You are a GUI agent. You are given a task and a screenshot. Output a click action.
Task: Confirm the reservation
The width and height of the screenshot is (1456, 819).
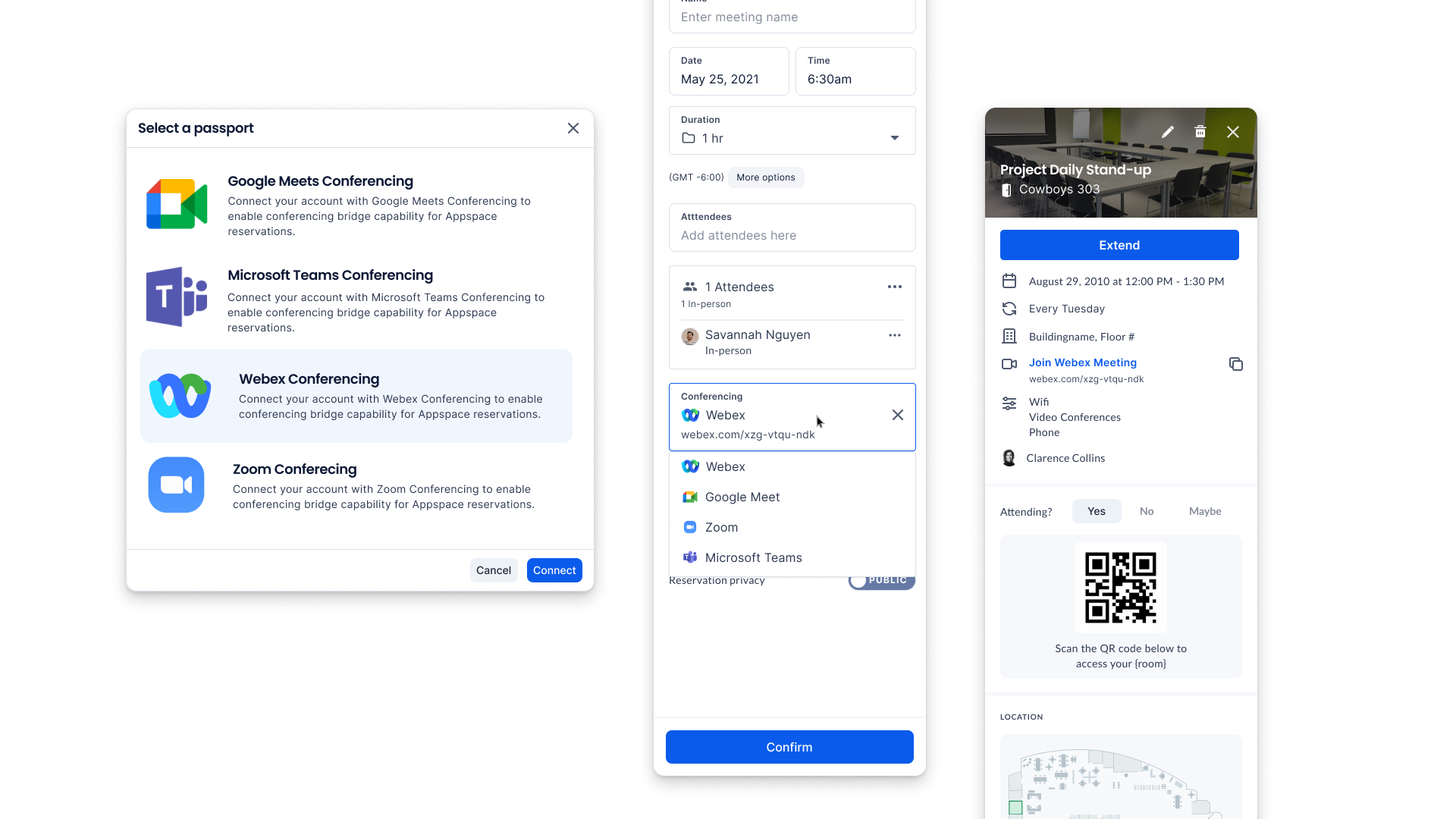pos(789,747)
